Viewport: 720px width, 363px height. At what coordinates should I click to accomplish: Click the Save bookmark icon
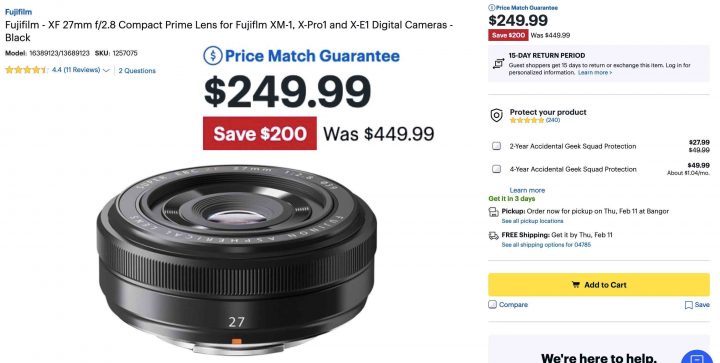tap(688, 305)
